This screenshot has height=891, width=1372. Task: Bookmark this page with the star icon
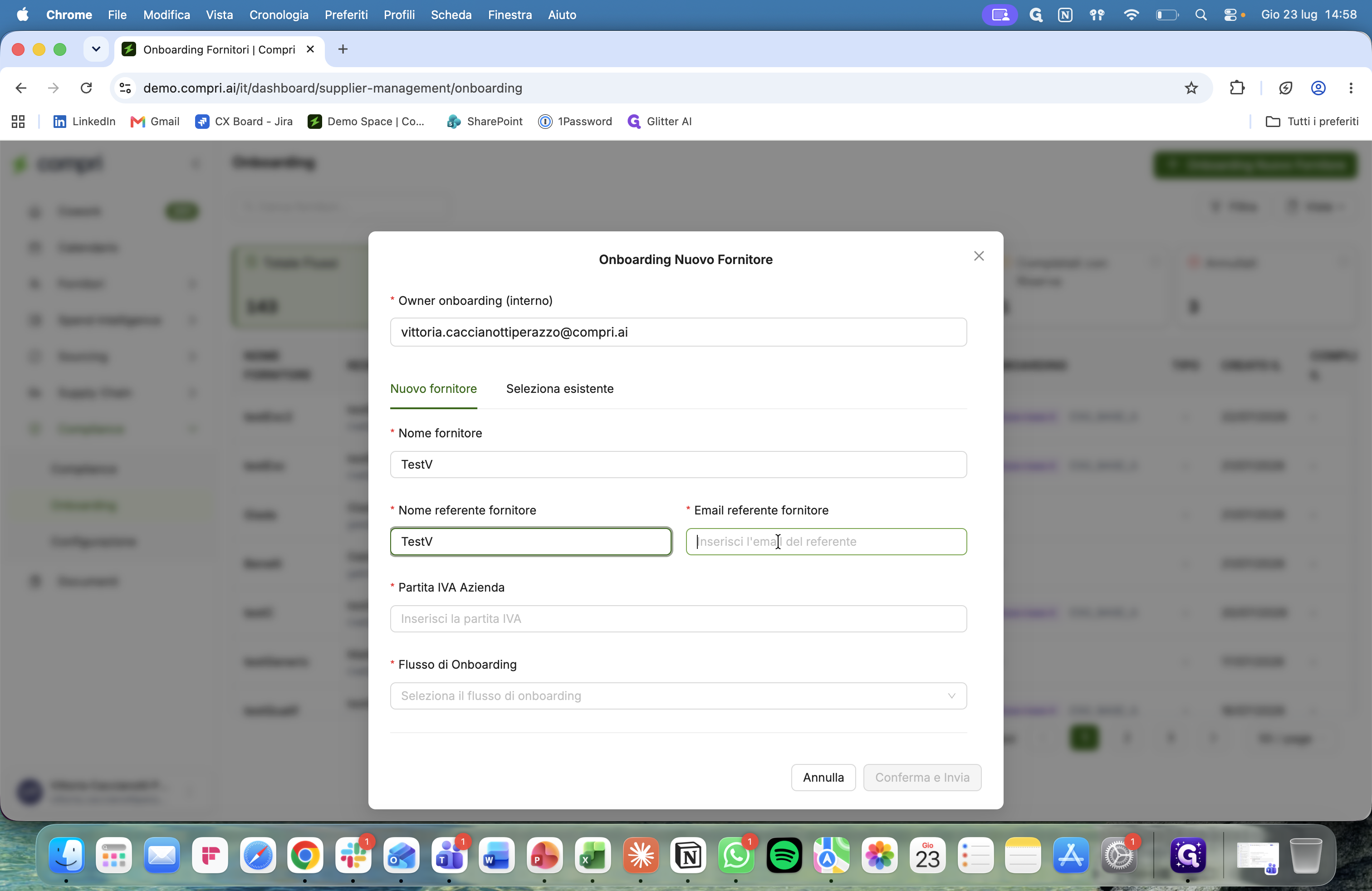tap(1191, 88)
